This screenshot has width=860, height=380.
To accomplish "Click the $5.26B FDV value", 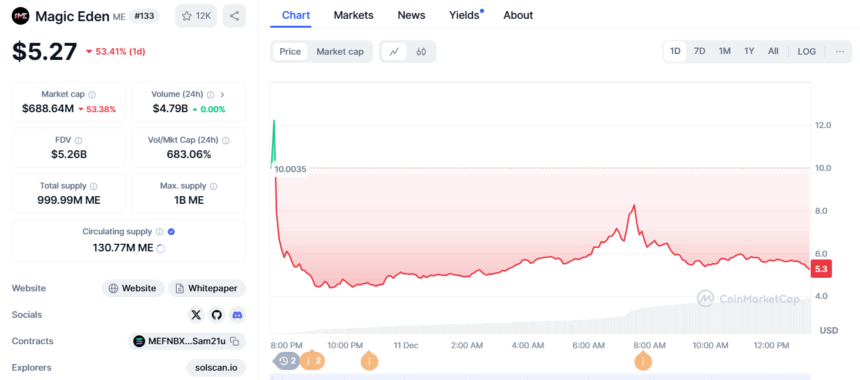I will pos(69,154).
